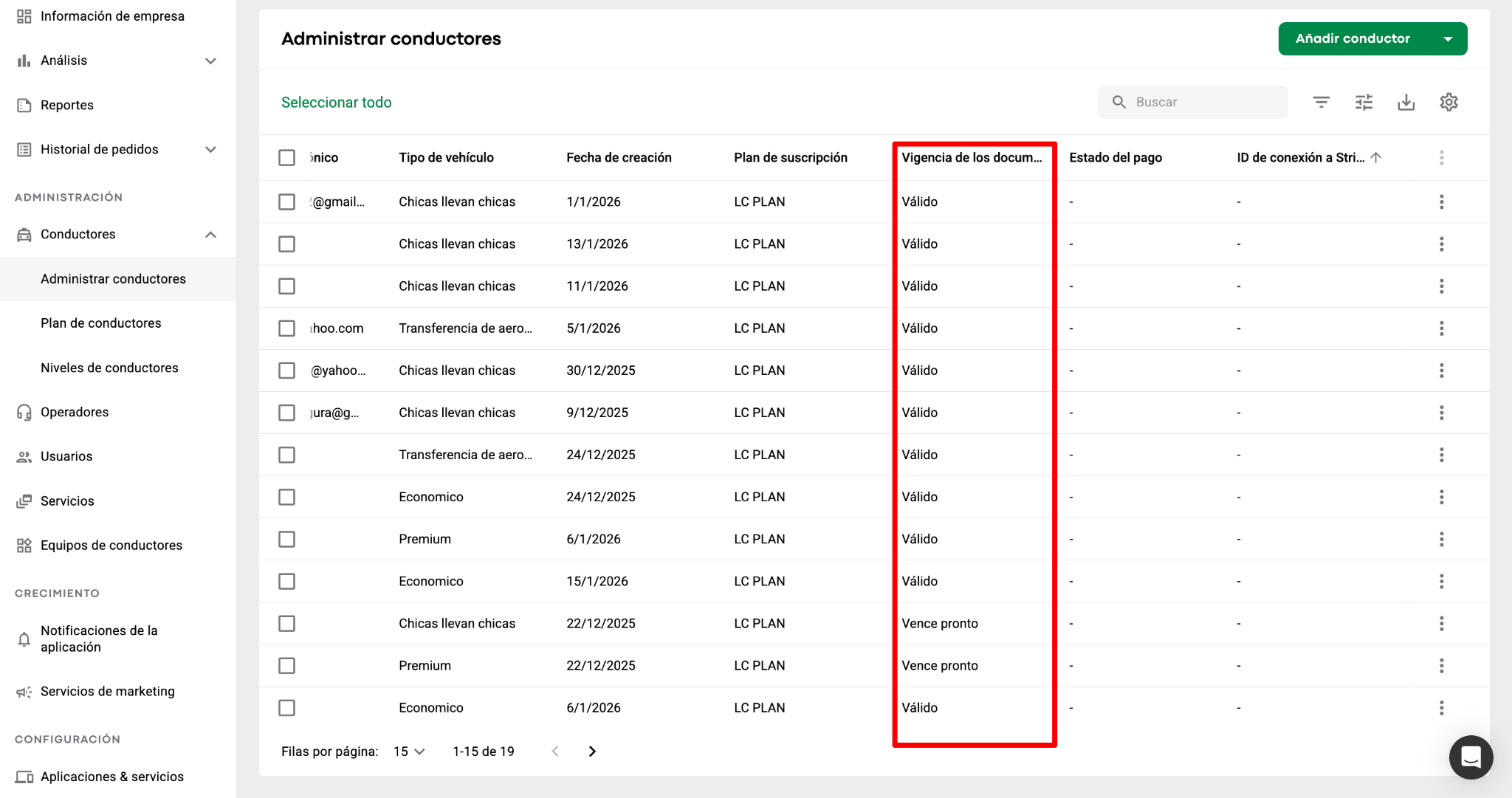Select checkbox for 15/1/2026 Economico row

pos(286,582)
